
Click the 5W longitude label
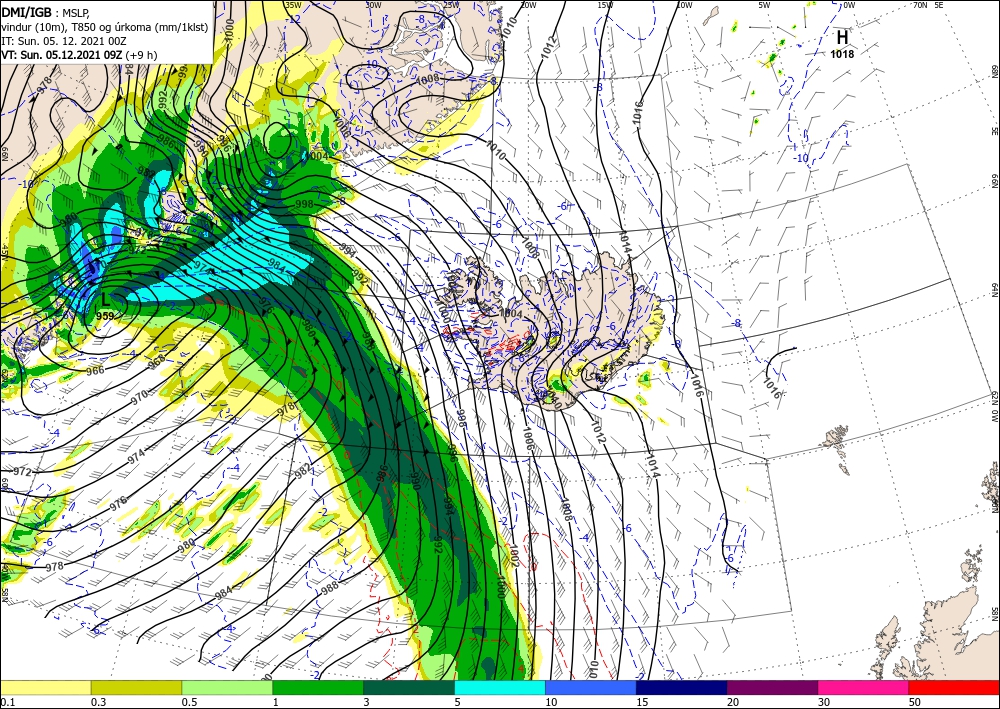765,5
